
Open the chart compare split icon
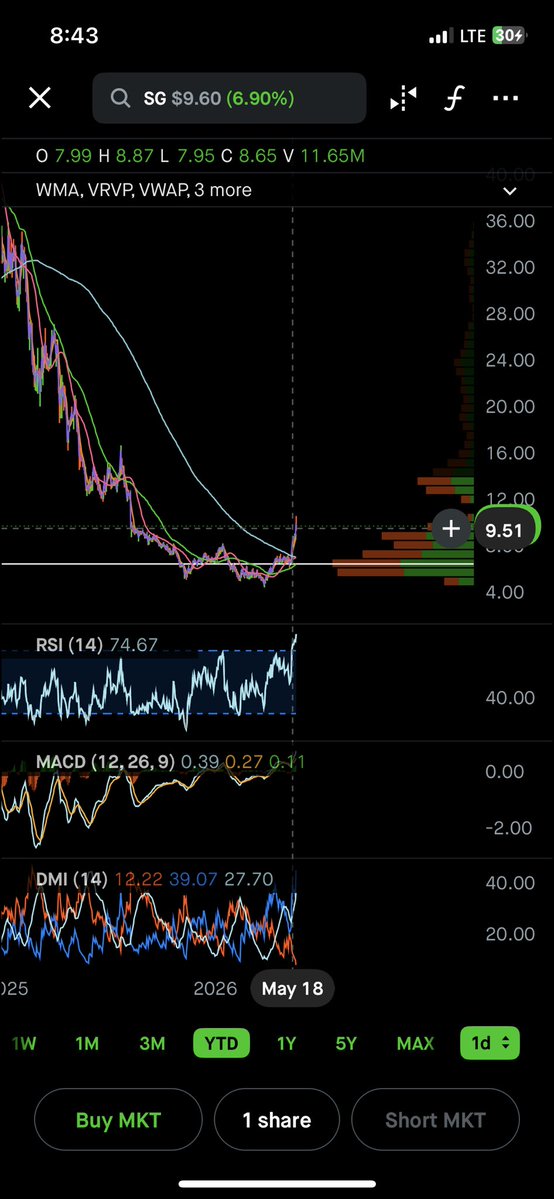(403, 98)
